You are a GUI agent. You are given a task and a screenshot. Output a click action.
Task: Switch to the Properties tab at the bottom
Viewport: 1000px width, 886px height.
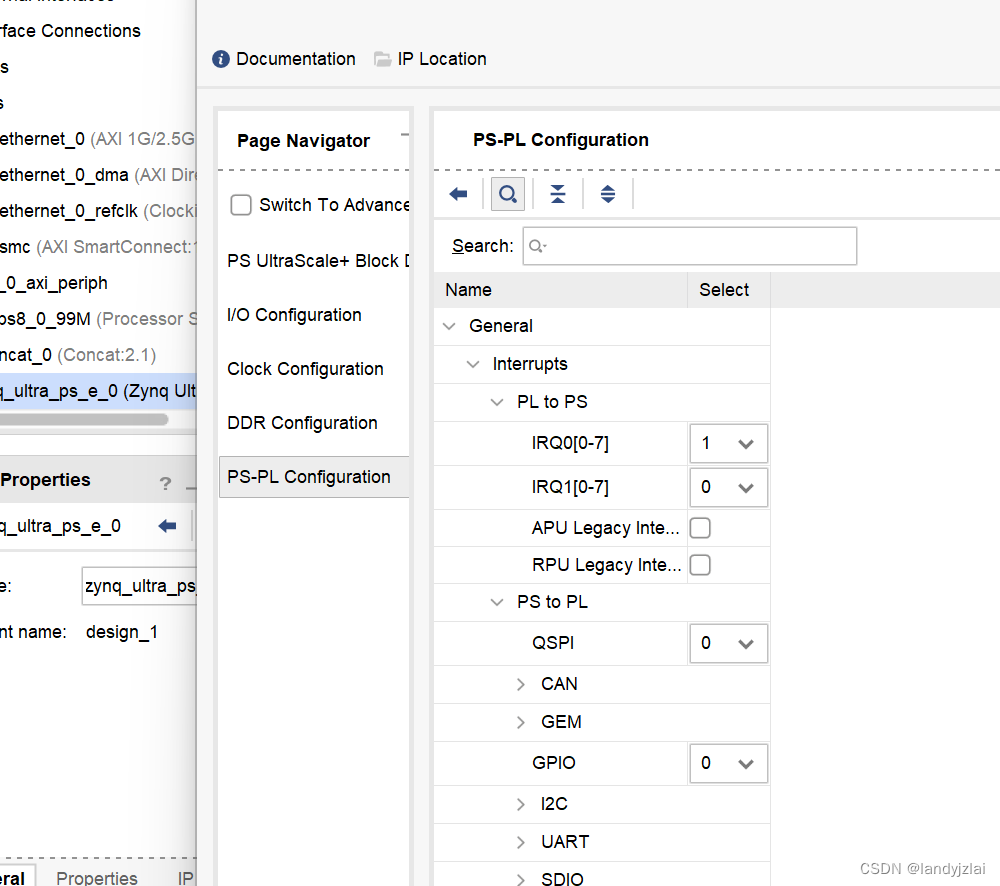96,878
